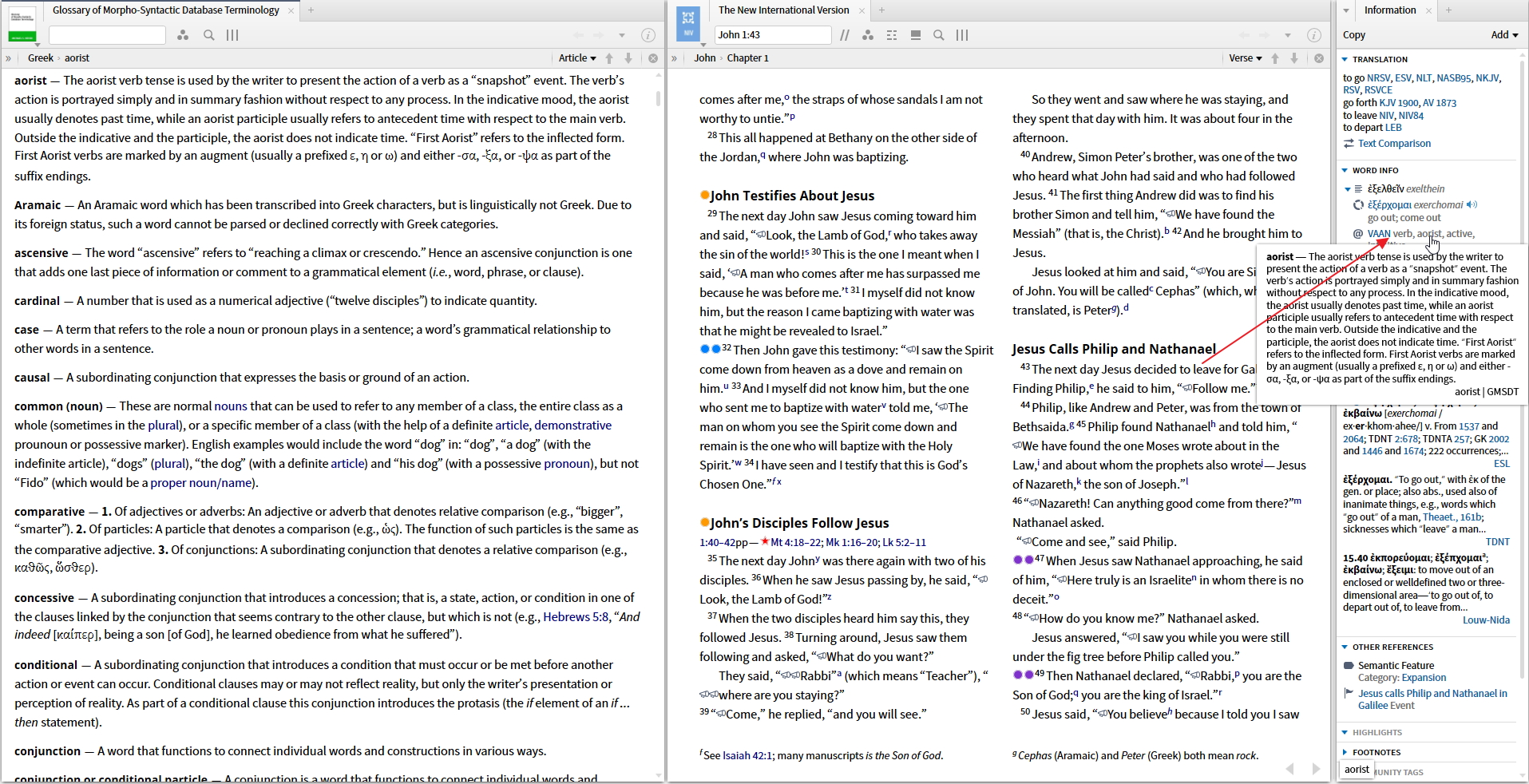Go to next verse in NIV panel
The width and height of the screenshot is (1529, 784).
coord(1294,58)
